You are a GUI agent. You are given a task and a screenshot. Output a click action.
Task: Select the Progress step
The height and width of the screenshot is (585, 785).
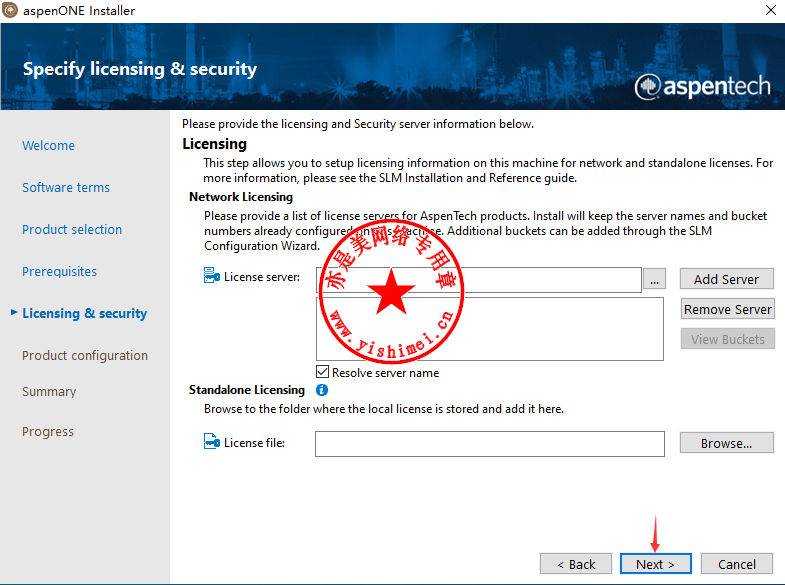click(x=48, y=432)
